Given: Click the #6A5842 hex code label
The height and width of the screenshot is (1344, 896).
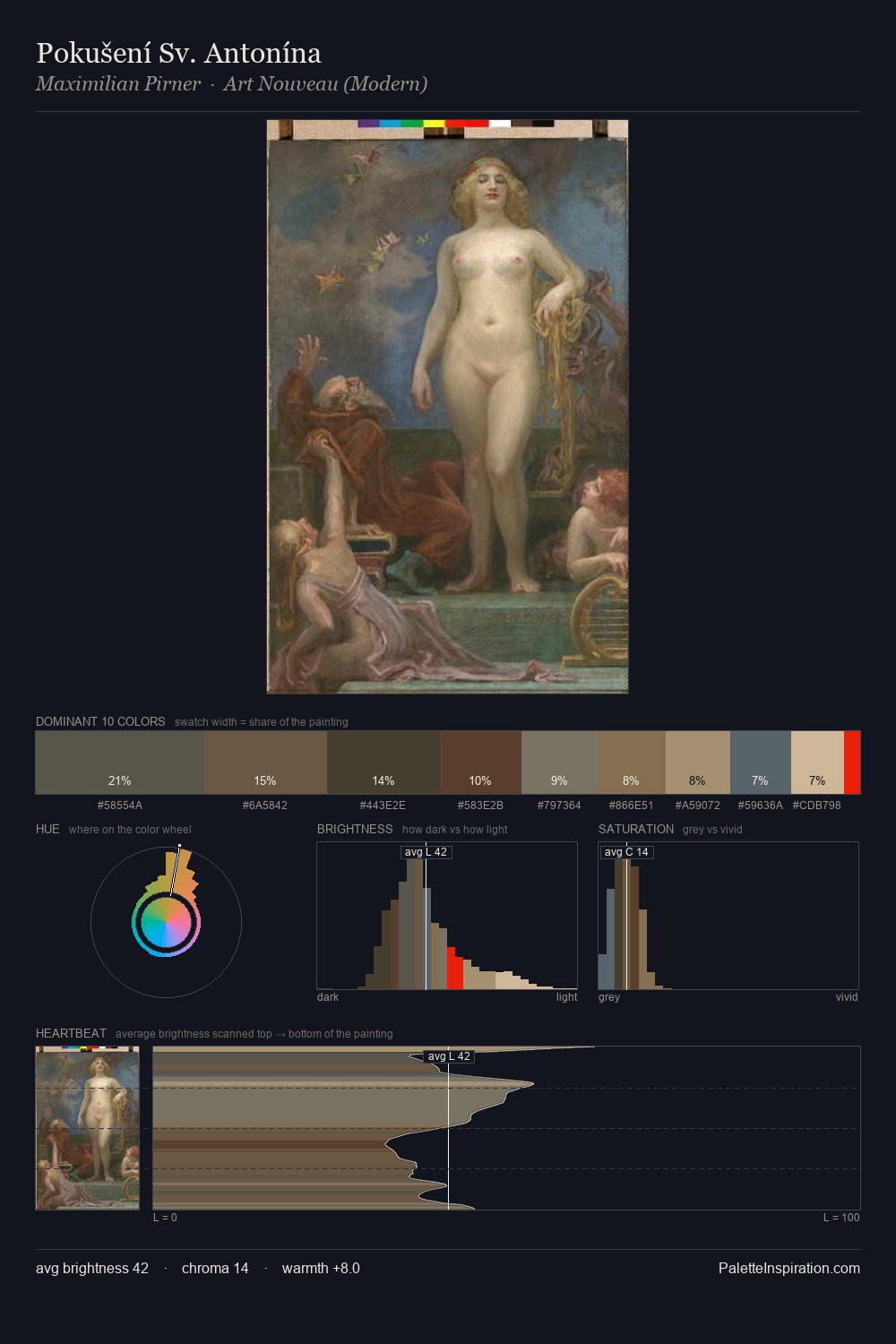Looking at the screenshot, I should [265, 805].
